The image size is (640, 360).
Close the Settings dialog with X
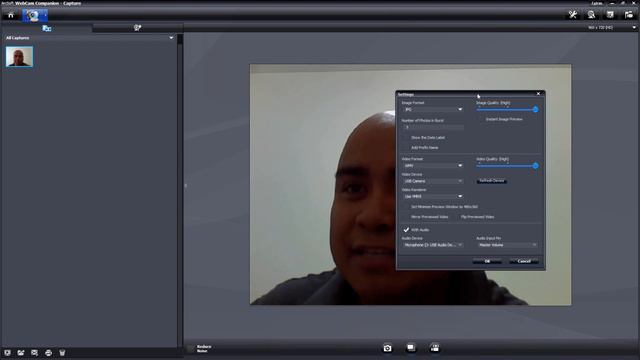pos(538,94)
